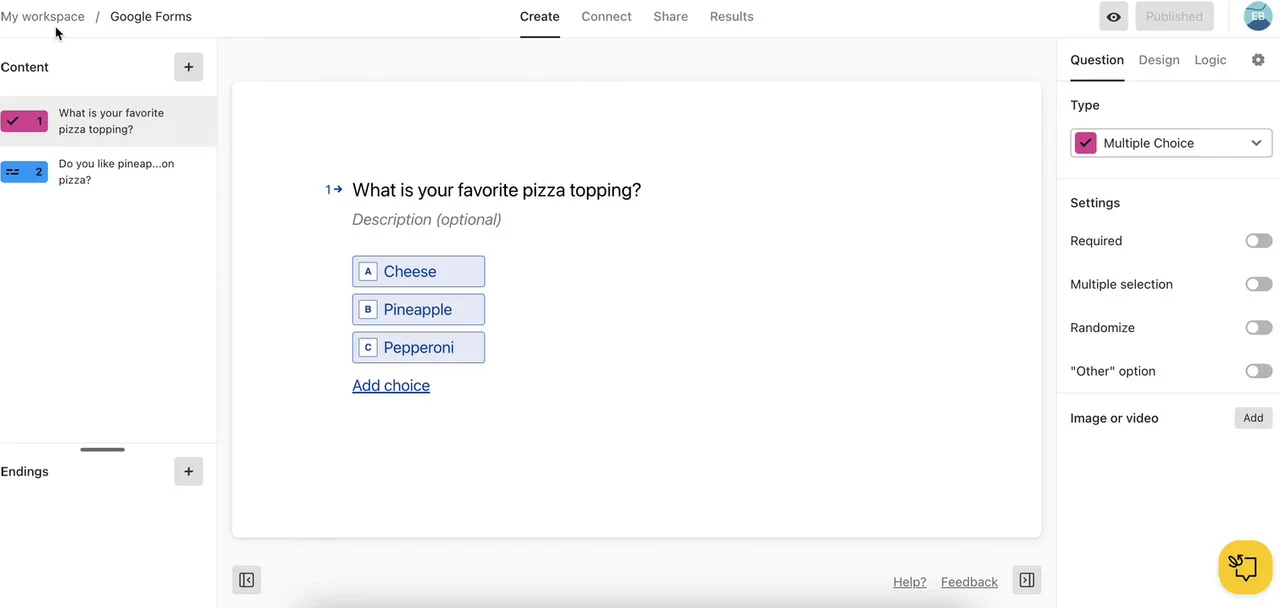
Task: Add a new ending with plus
Action: 188,471
